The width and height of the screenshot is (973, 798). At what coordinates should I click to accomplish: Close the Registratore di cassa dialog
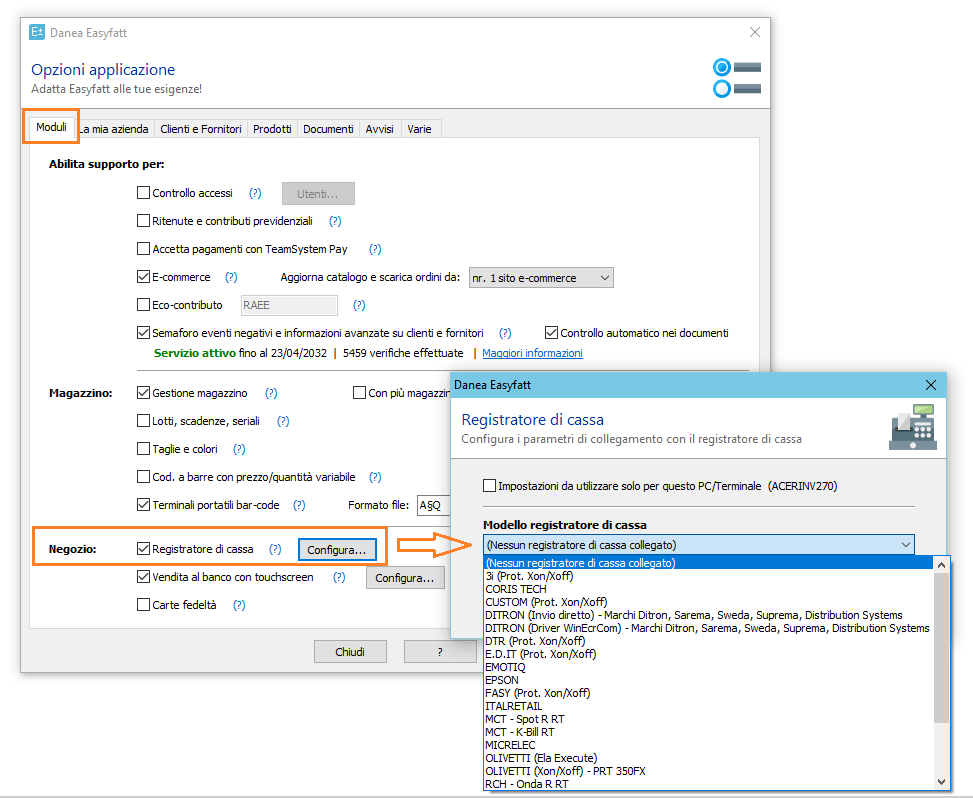931,385
